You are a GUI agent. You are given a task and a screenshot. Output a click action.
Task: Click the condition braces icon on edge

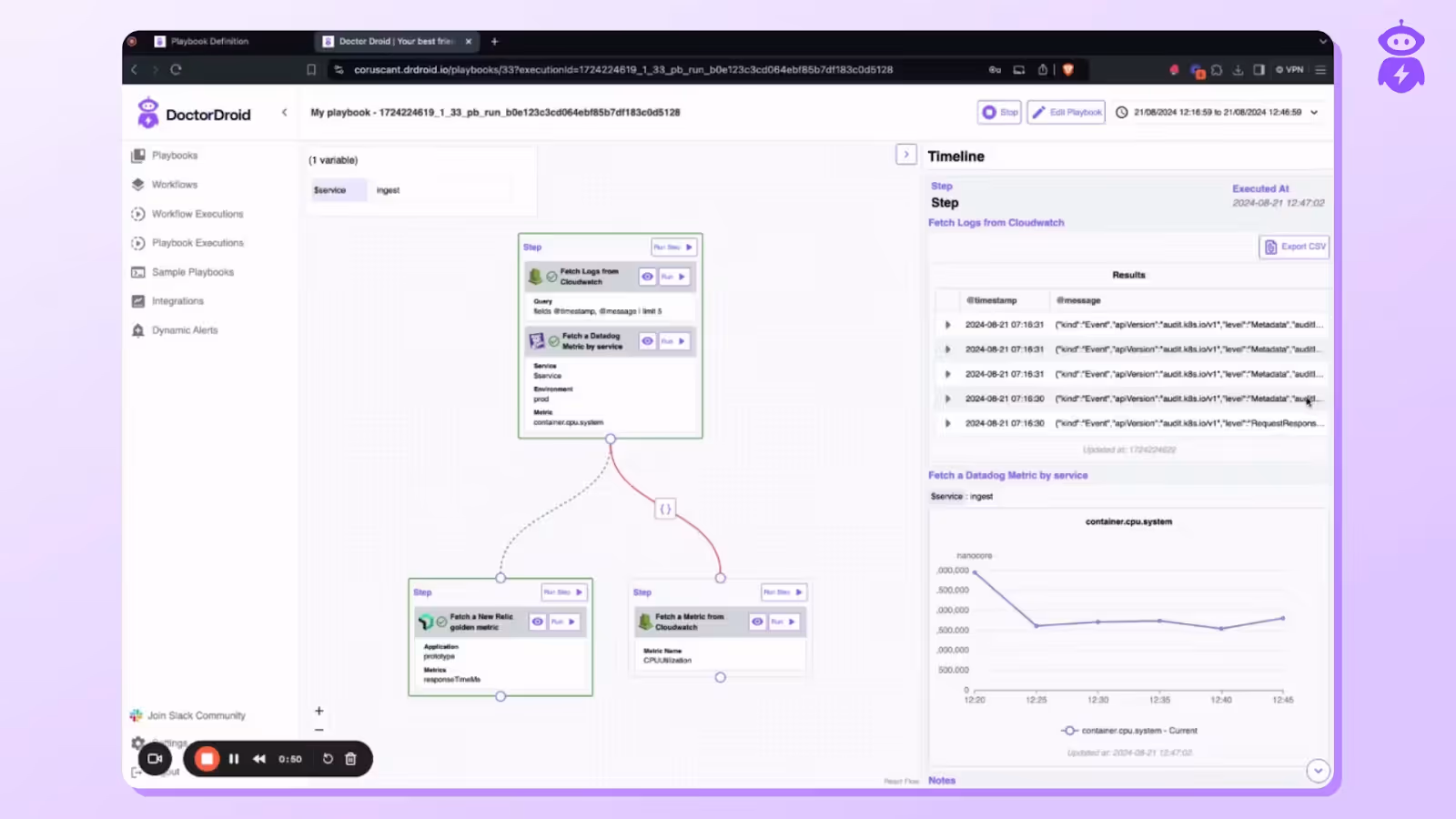tap(665, 509)
